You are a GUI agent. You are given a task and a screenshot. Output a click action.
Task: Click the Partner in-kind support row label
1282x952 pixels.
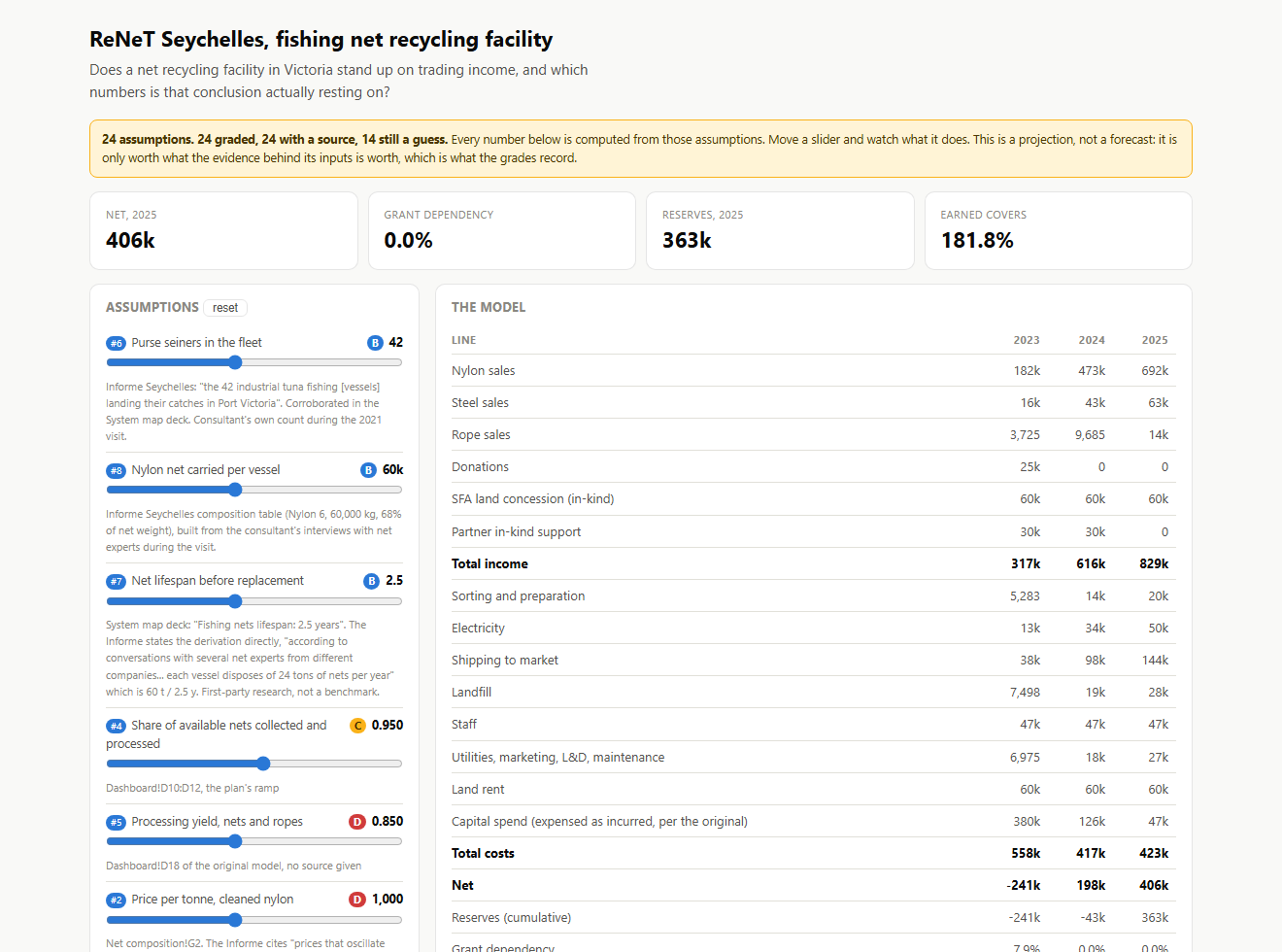point(516,532)
